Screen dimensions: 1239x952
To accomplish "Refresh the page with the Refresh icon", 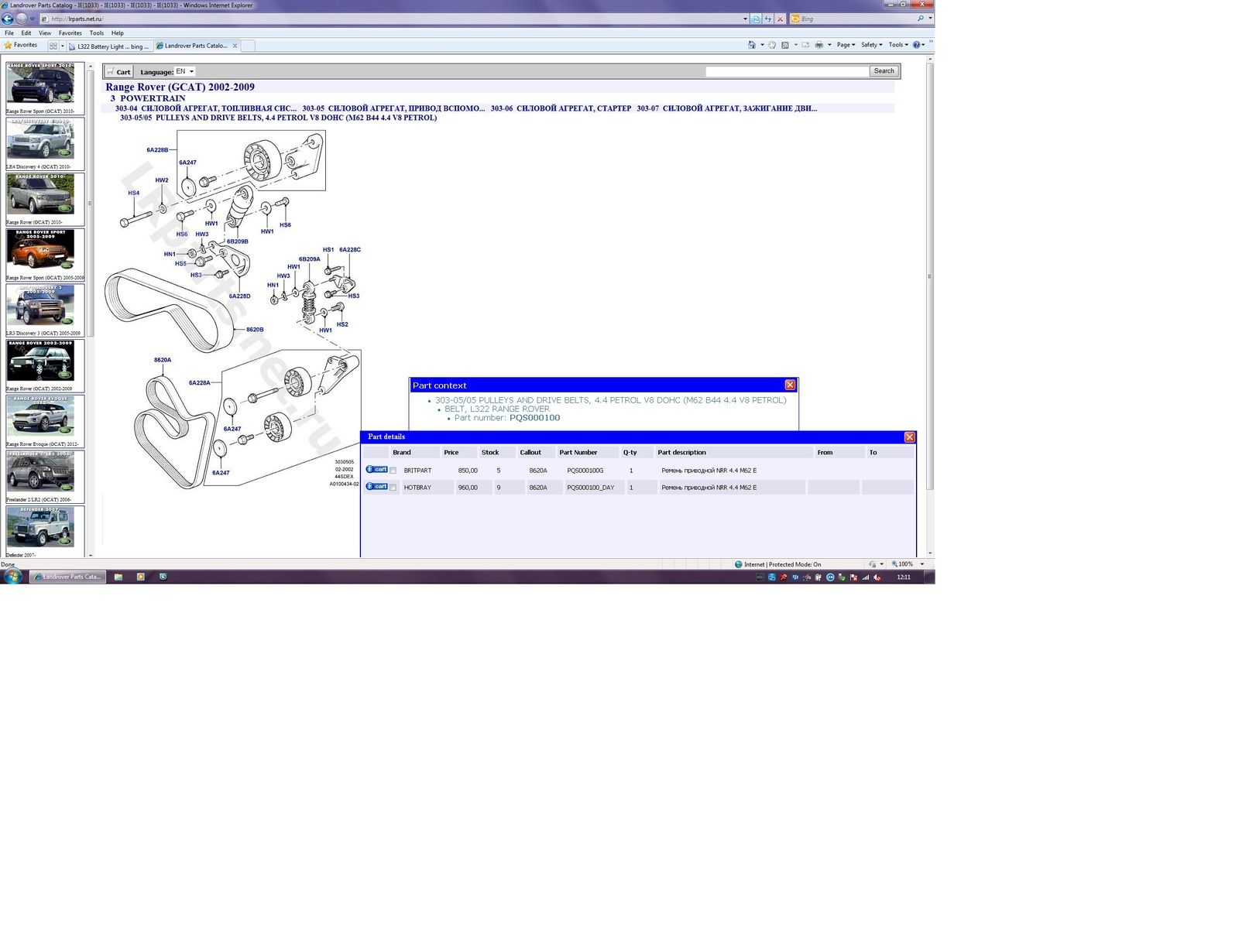I will (767, 19).
